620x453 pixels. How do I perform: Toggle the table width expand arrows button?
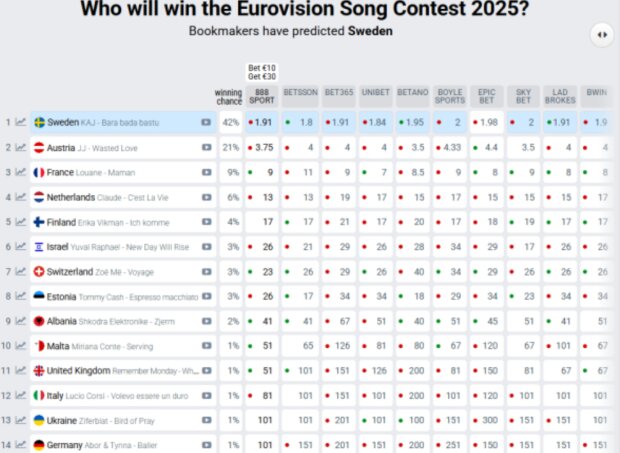(602, 35)
